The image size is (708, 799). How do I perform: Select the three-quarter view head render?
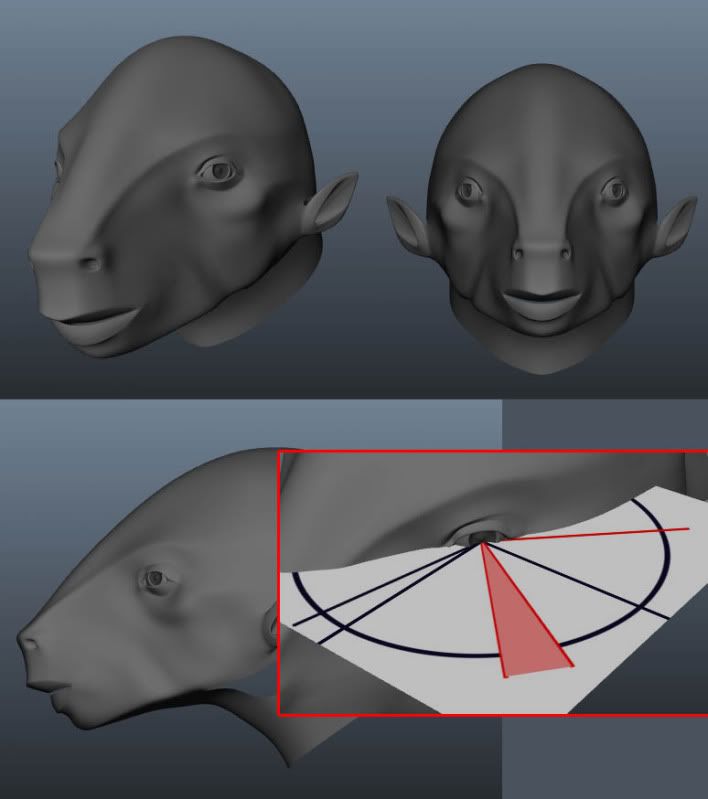coord(193,196)
